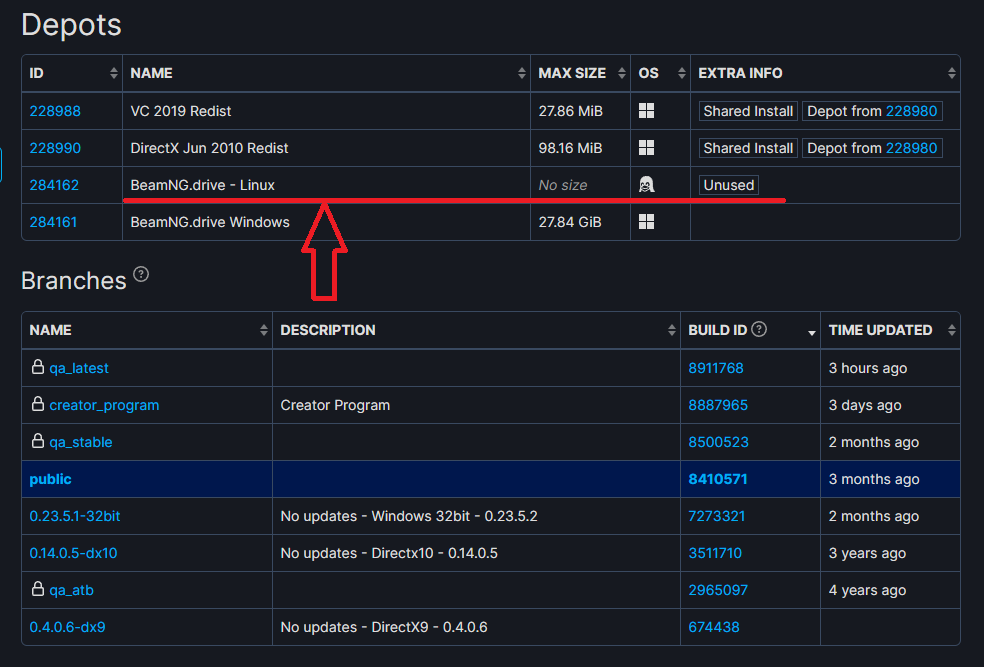Open build 8500523
Image resolution: width=984 pixels, height=667 pixels.
tap(719, 442)
